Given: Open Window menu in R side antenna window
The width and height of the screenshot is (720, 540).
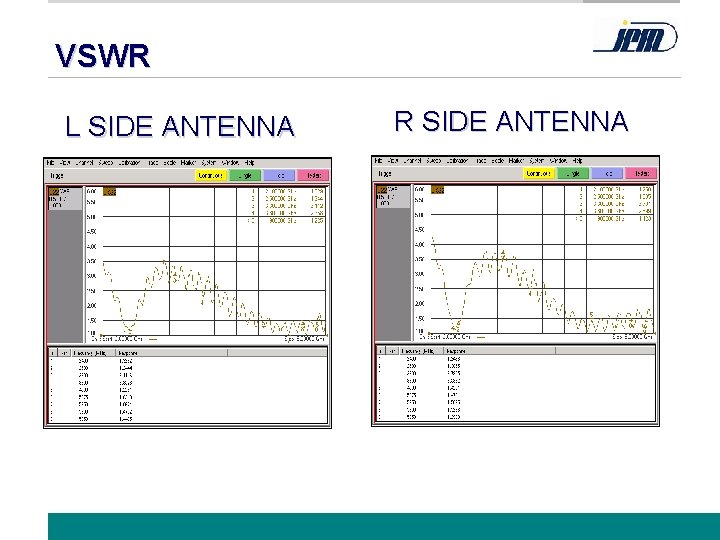Looking at the screenshot, I should 558,161.
